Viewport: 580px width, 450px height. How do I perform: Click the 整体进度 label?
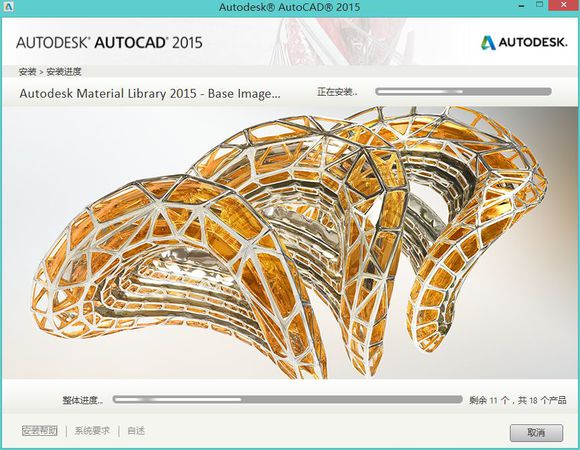pyautogui.click(x=83, y=400)
